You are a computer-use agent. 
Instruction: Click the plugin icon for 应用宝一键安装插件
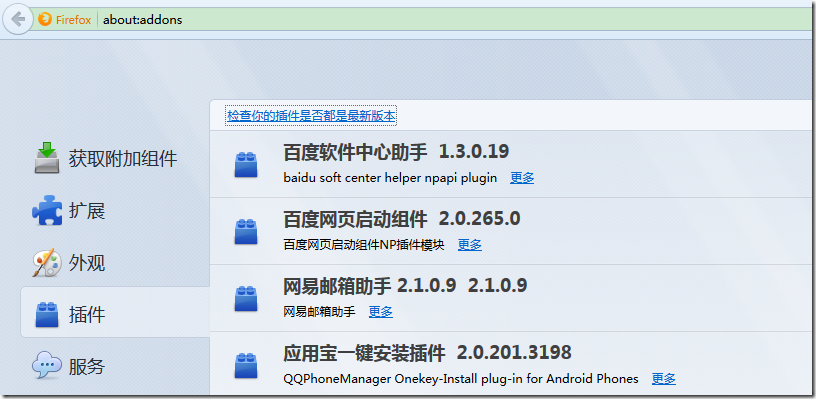point(246,366)
